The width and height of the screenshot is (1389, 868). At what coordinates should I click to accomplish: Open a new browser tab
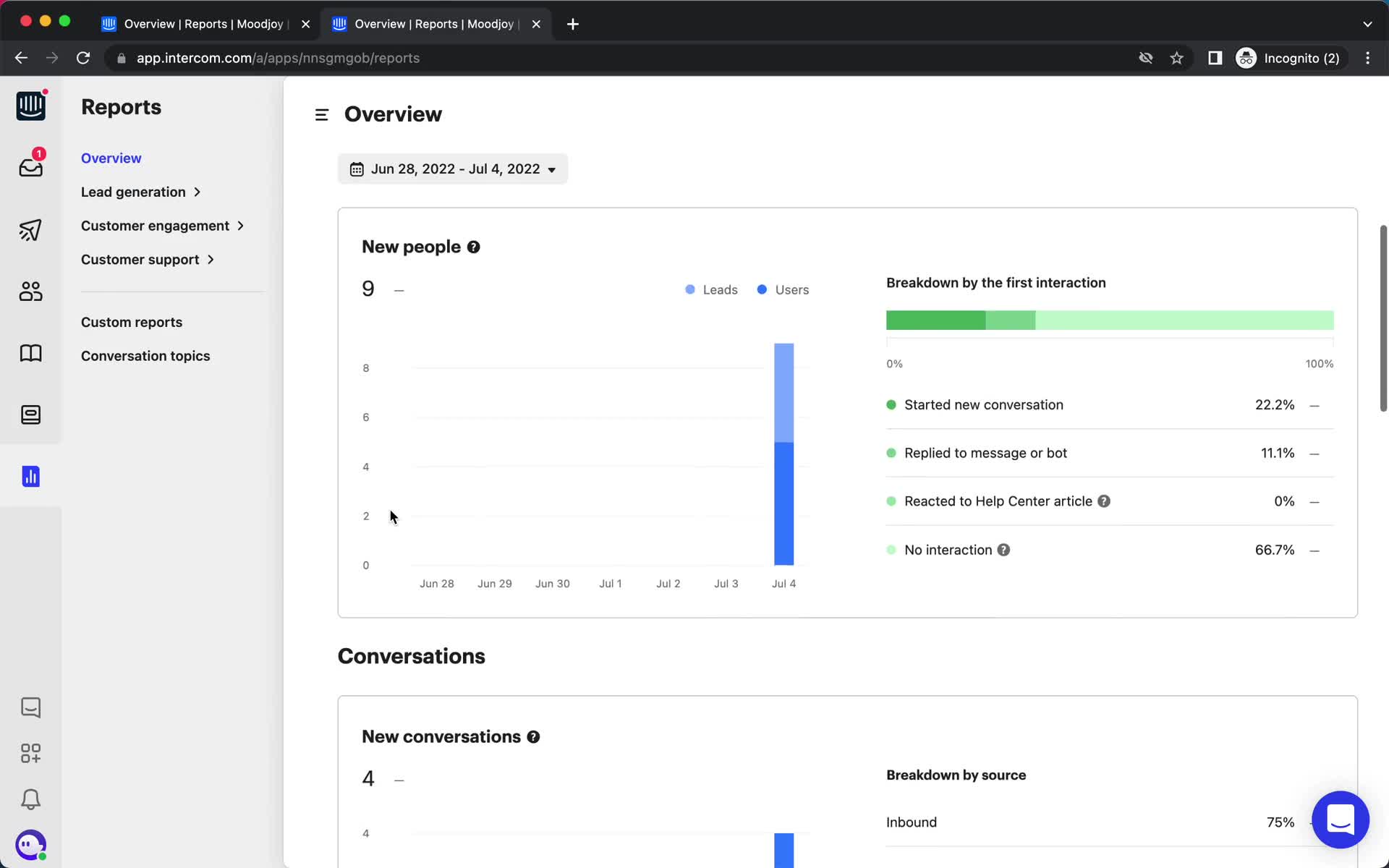tap(572, 24)
